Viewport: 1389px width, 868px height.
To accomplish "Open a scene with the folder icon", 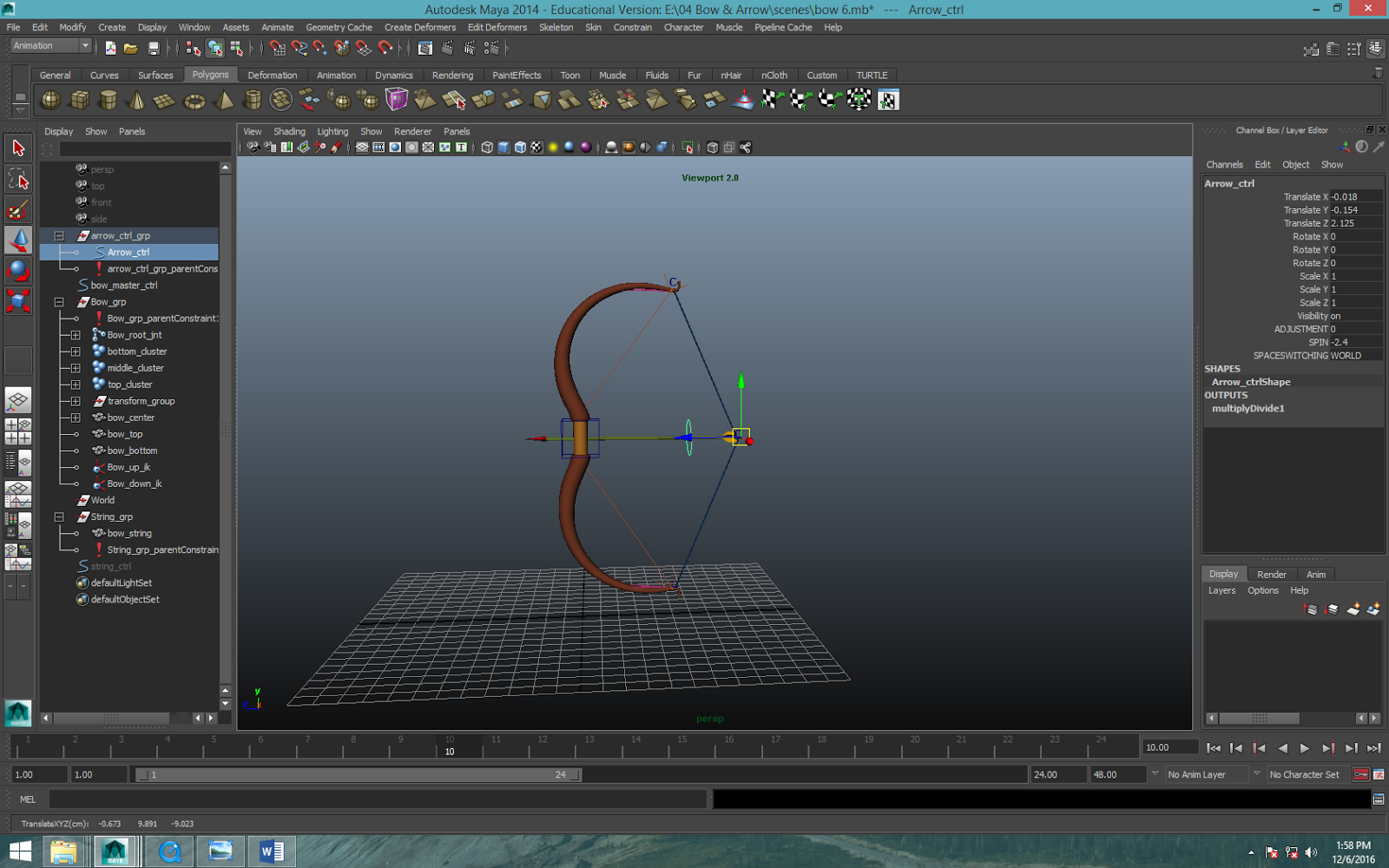I will (131, 49).
